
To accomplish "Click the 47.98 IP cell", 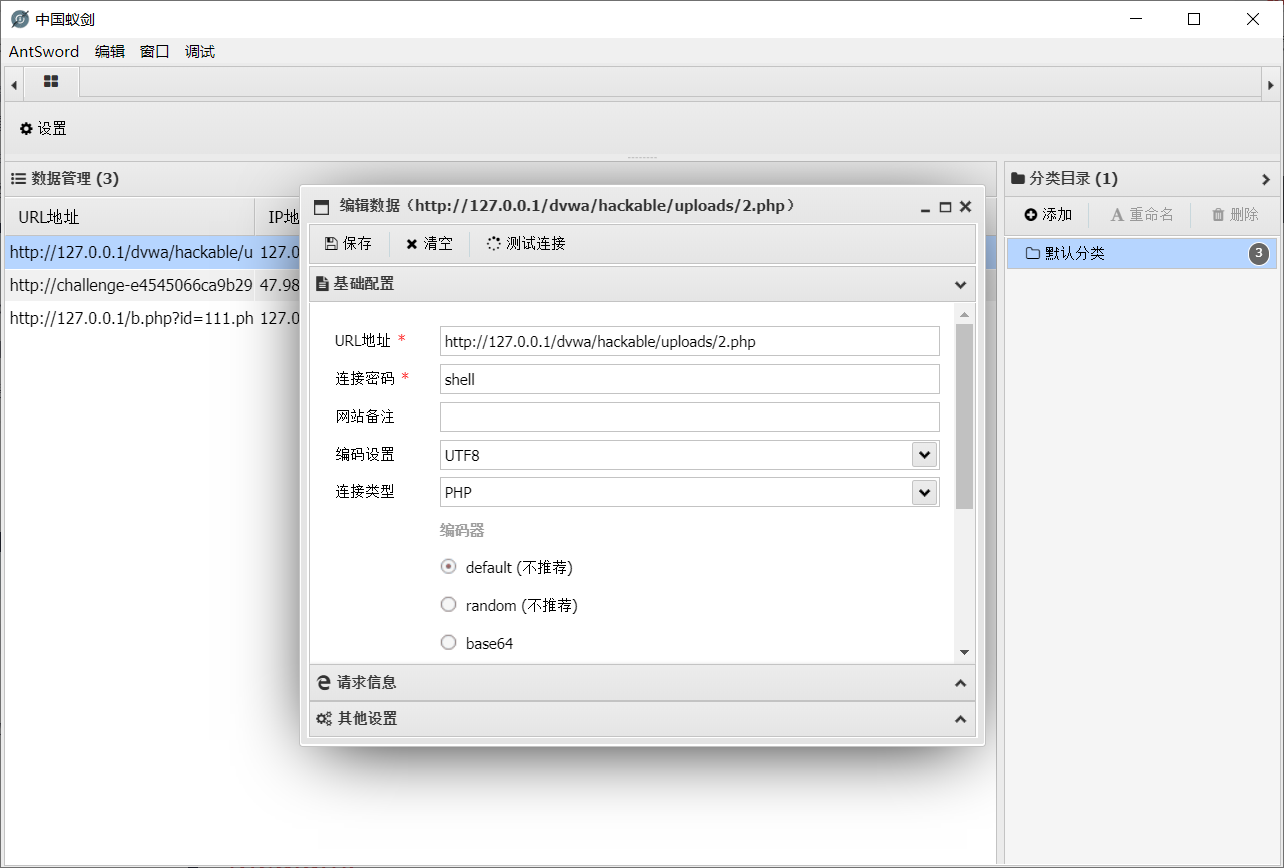I will click(x=279, y=285).
